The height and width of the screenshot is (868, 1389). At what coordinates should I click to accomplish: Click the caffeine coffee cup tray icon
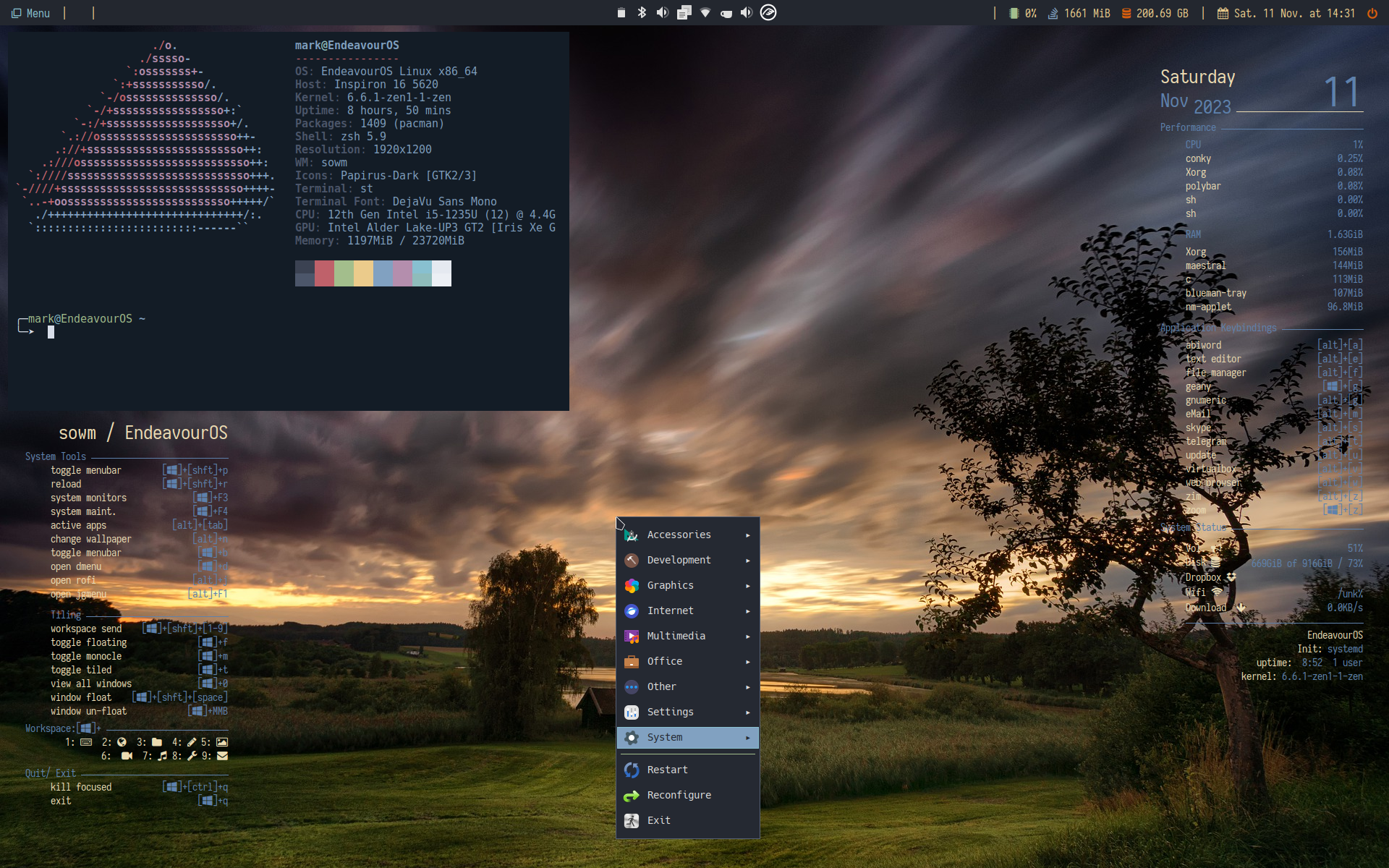[x=726, y=13]
